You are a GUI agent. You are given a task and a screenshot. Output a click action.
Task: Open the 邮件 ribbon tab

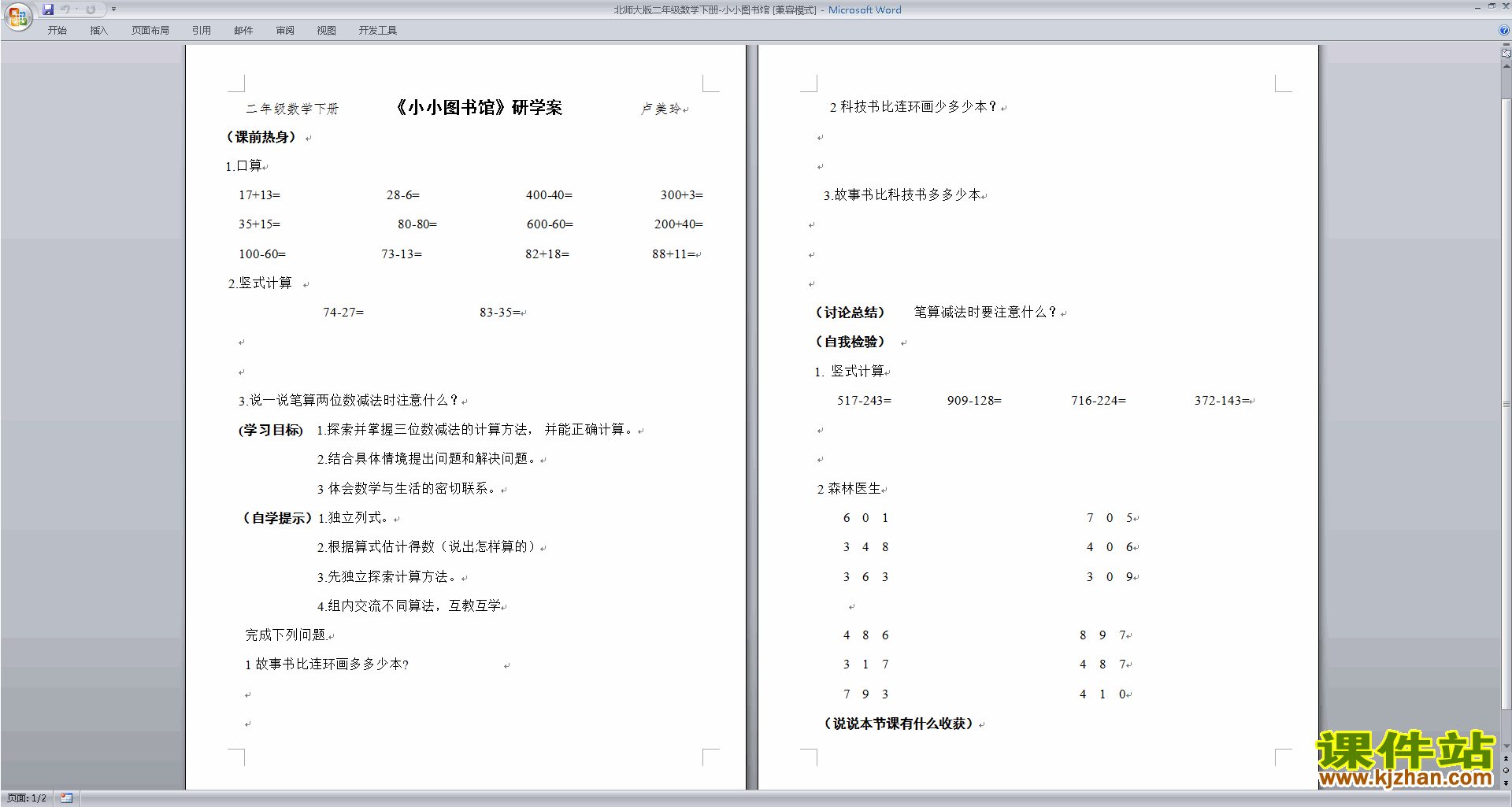243,30
